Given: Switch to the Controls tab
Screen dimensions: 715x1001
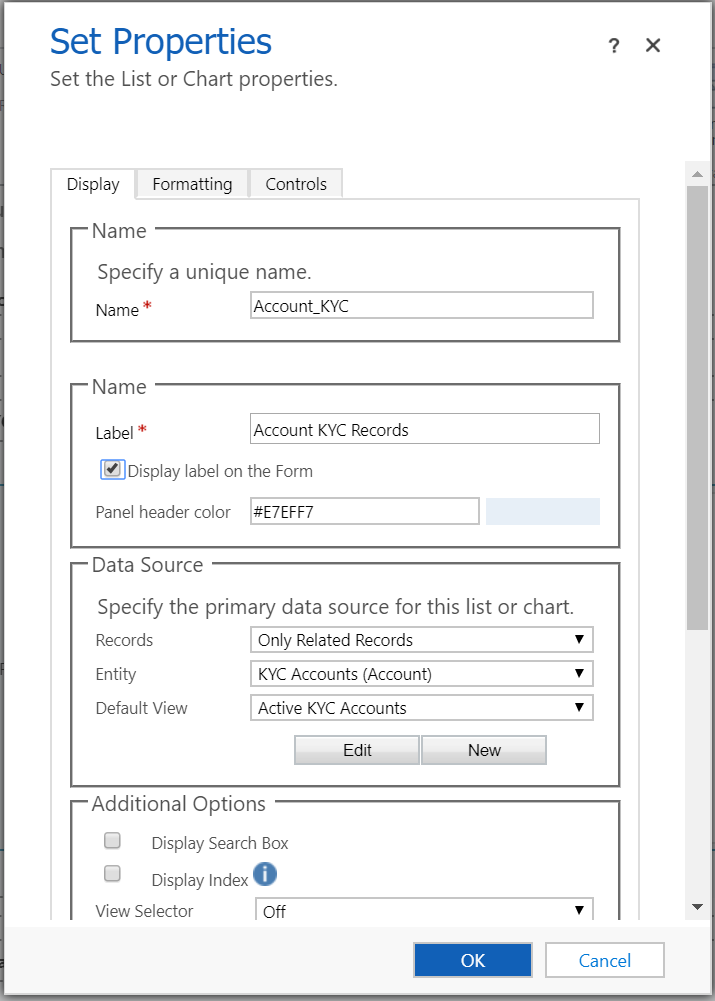Looking at the screenshot, I should coord(296,184).
